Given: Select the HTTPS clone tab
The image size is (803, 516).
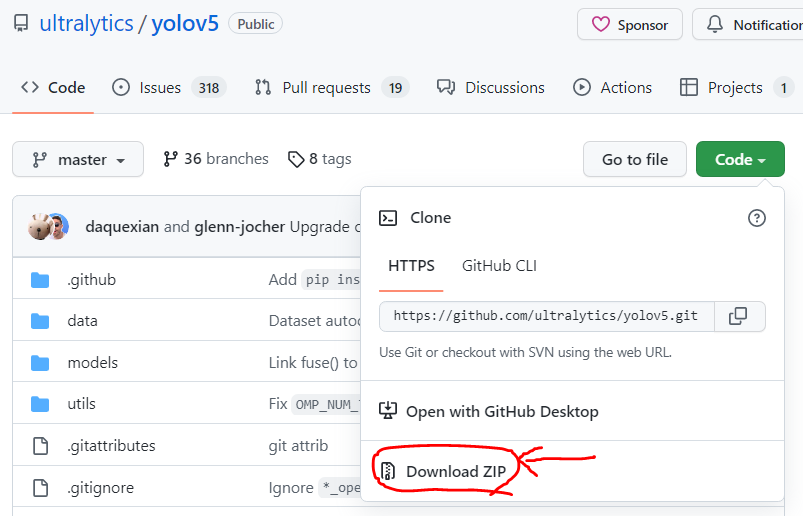Looking at the screenshot, I should 411,266.
